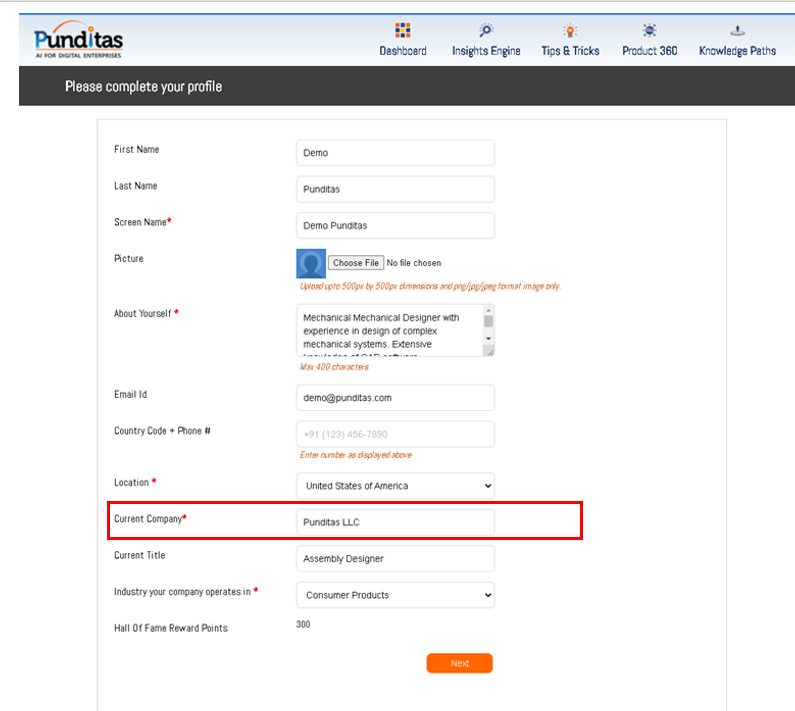Screen dimensions: 795x711
Task: Open the Product 360 icon
Action: pos(649,30)
